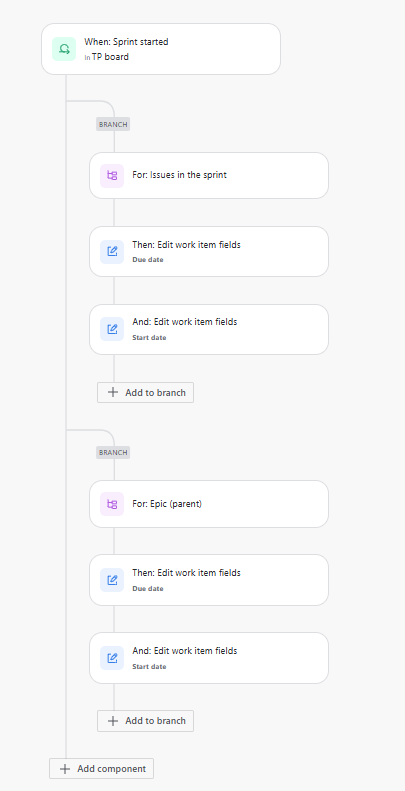Open the 'For: Issues in the sprint' component
Viewport: 405px width, 791px height.
(x=209, y=176)
